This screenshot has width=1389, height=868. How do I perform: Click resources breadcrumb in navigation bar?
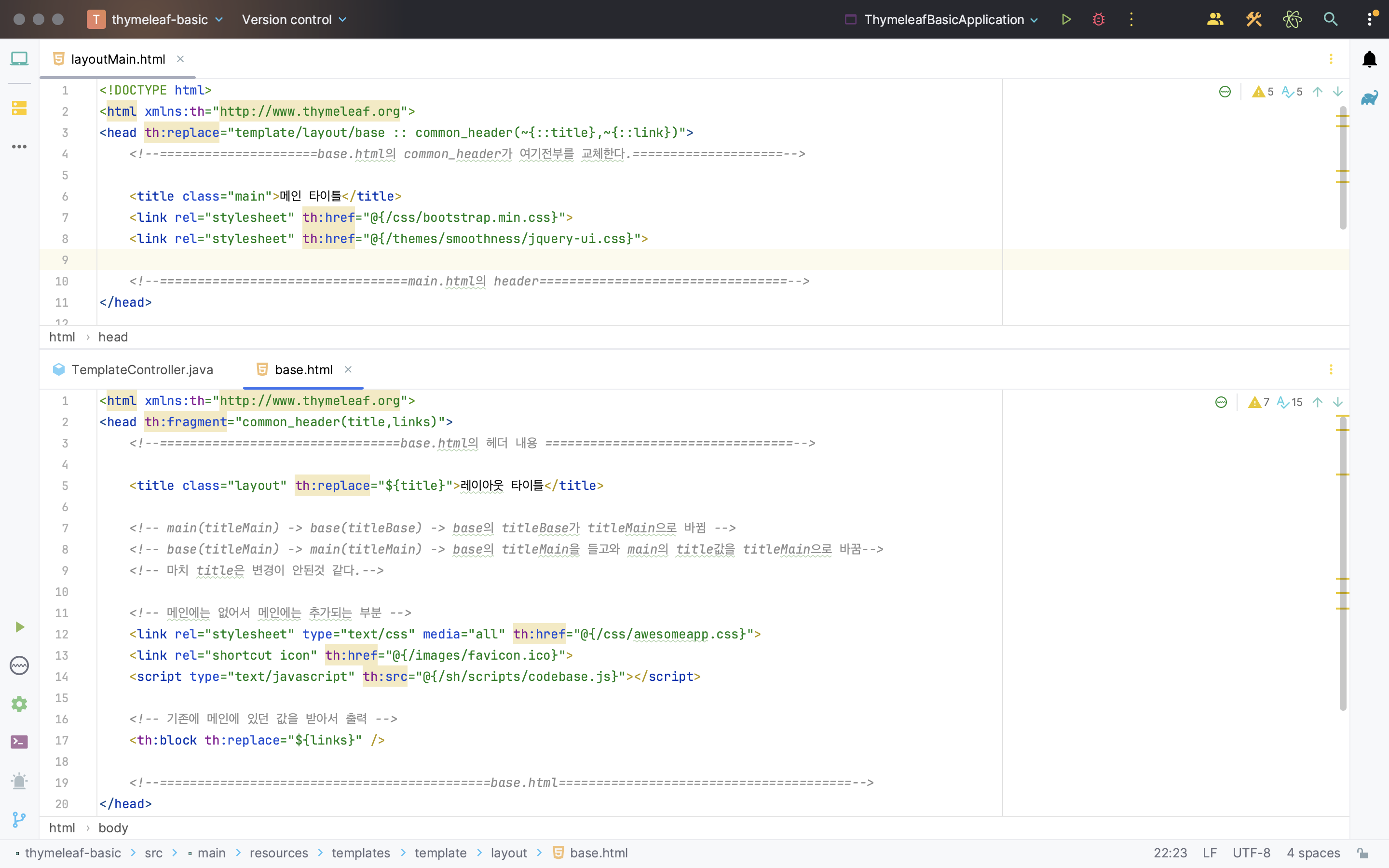tap(279, 853)
